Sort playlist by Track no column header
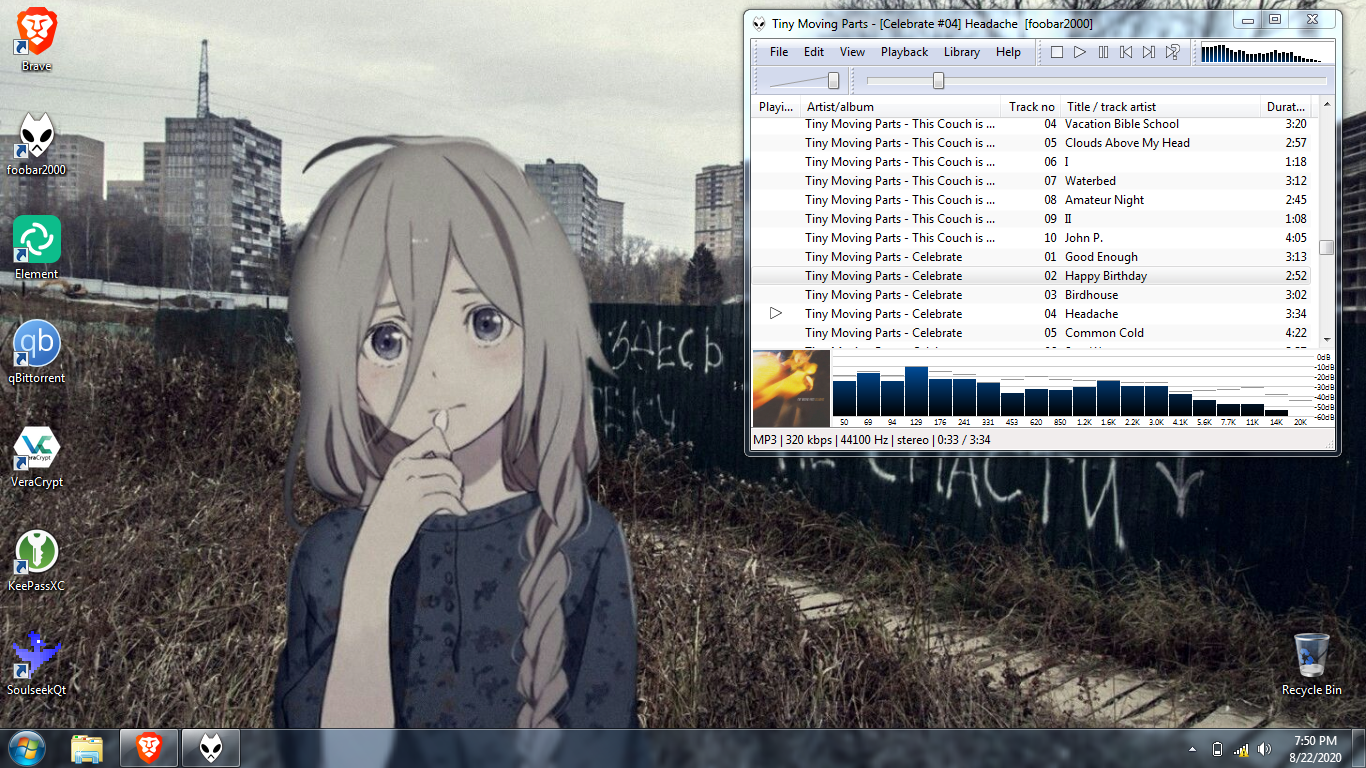This screenshot has height=768, width=1366. (x=1031, y=107)
